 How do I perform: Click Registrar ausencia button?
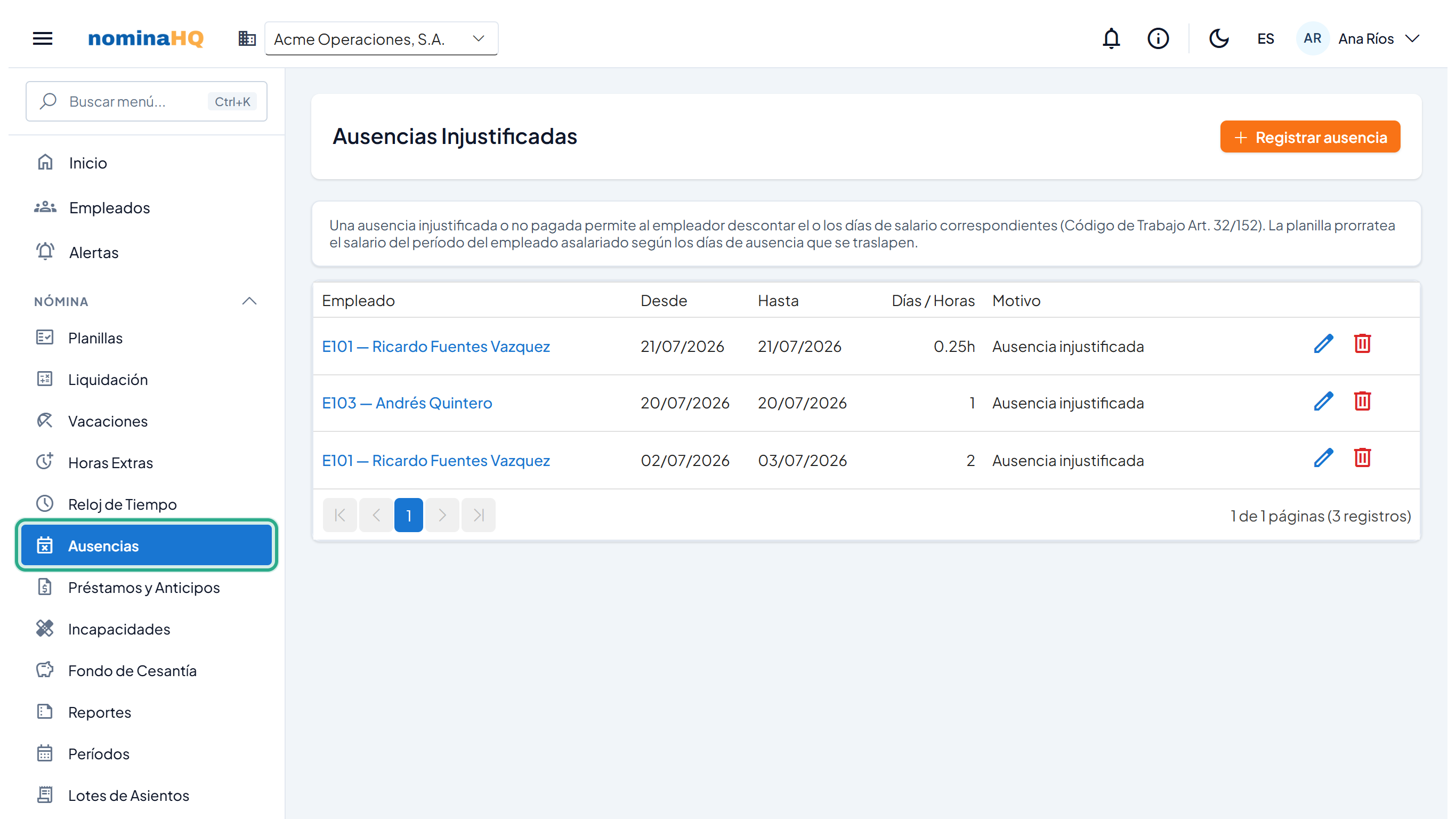coord(1310,137)
